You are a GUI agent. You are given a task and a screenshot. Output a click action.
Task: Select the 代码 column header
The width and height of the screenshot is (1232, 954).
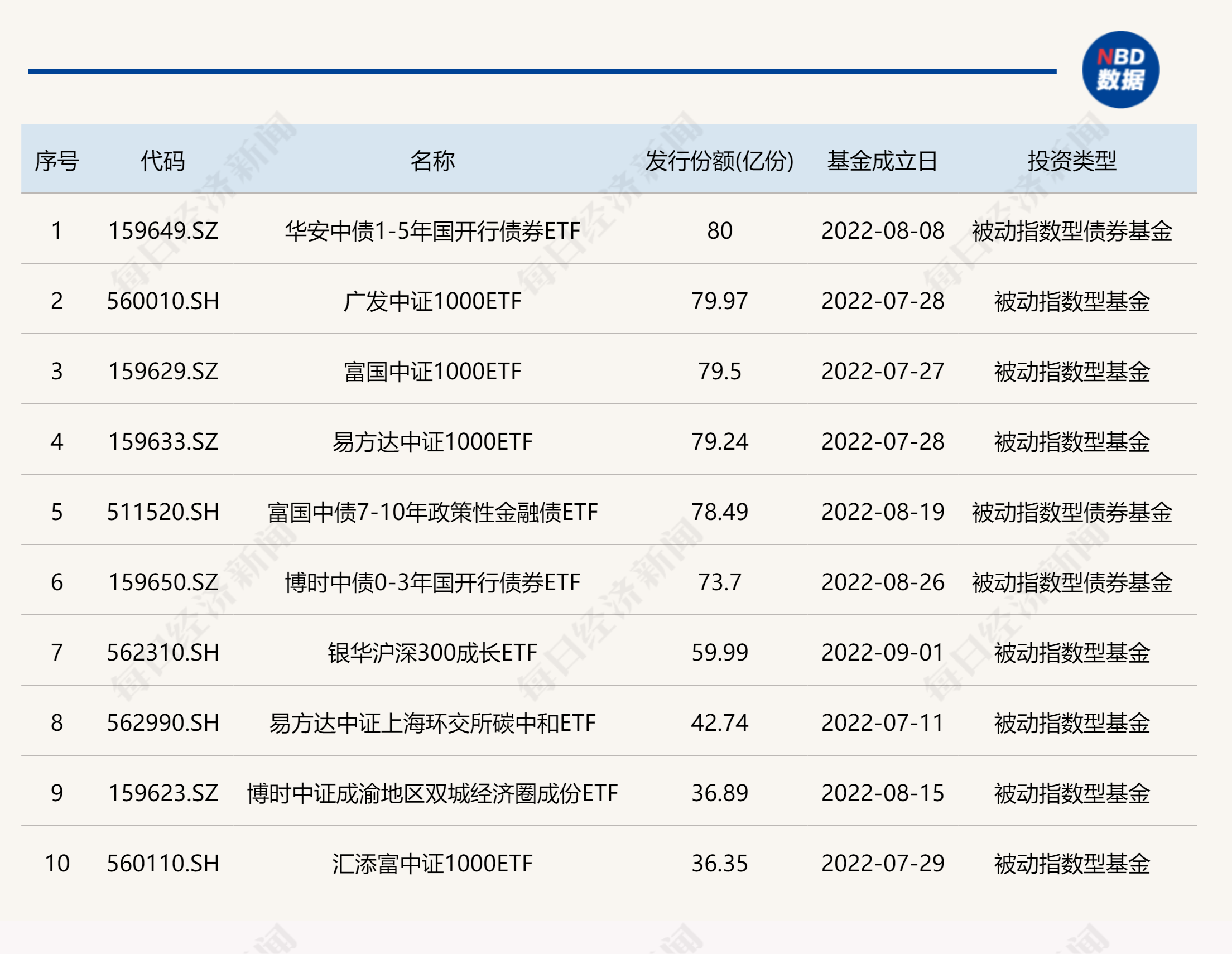pyautogui.click(x=163, y=161)
